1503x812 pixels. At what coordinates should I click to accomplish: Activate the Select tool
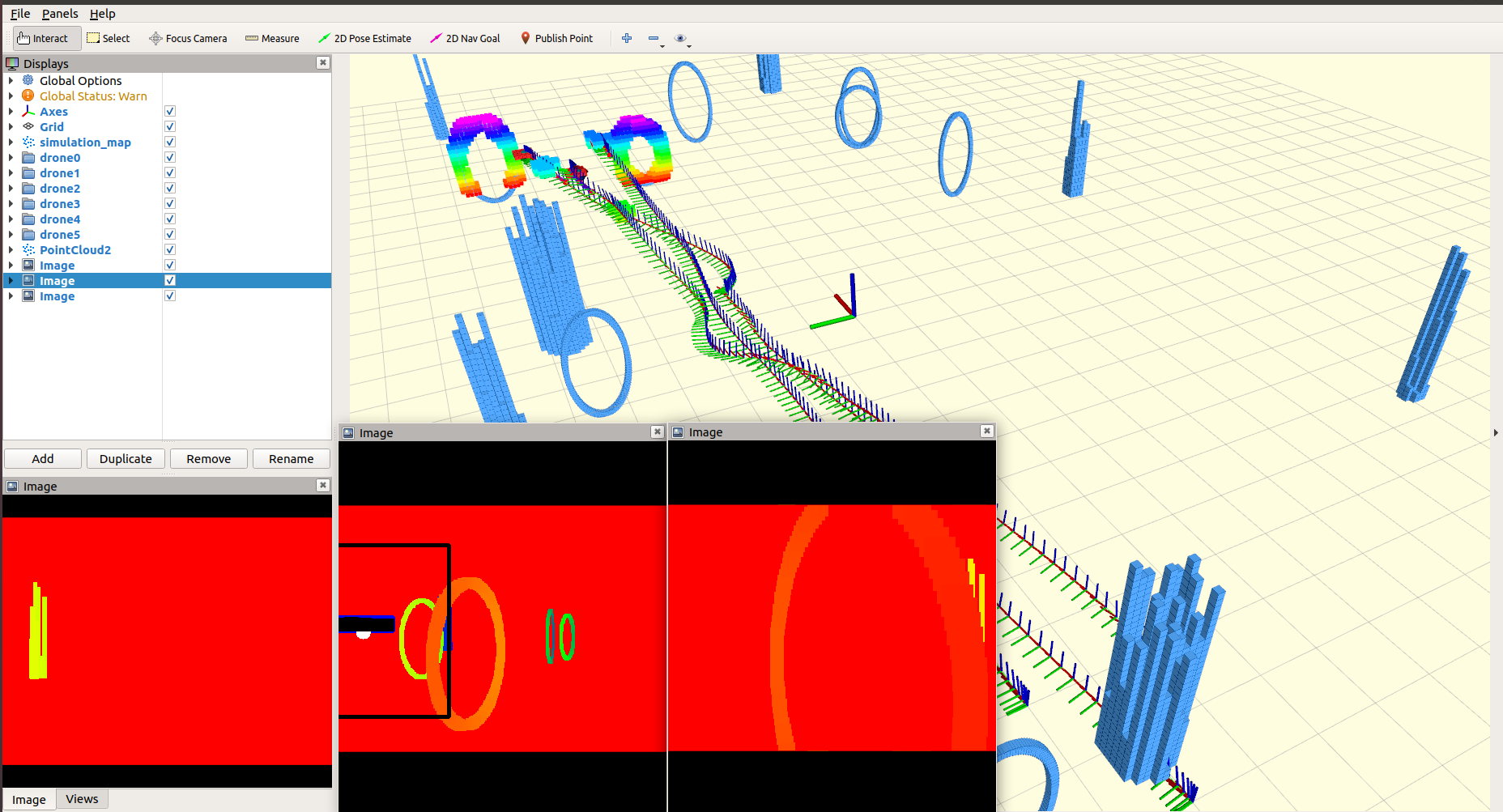[109, 38]
